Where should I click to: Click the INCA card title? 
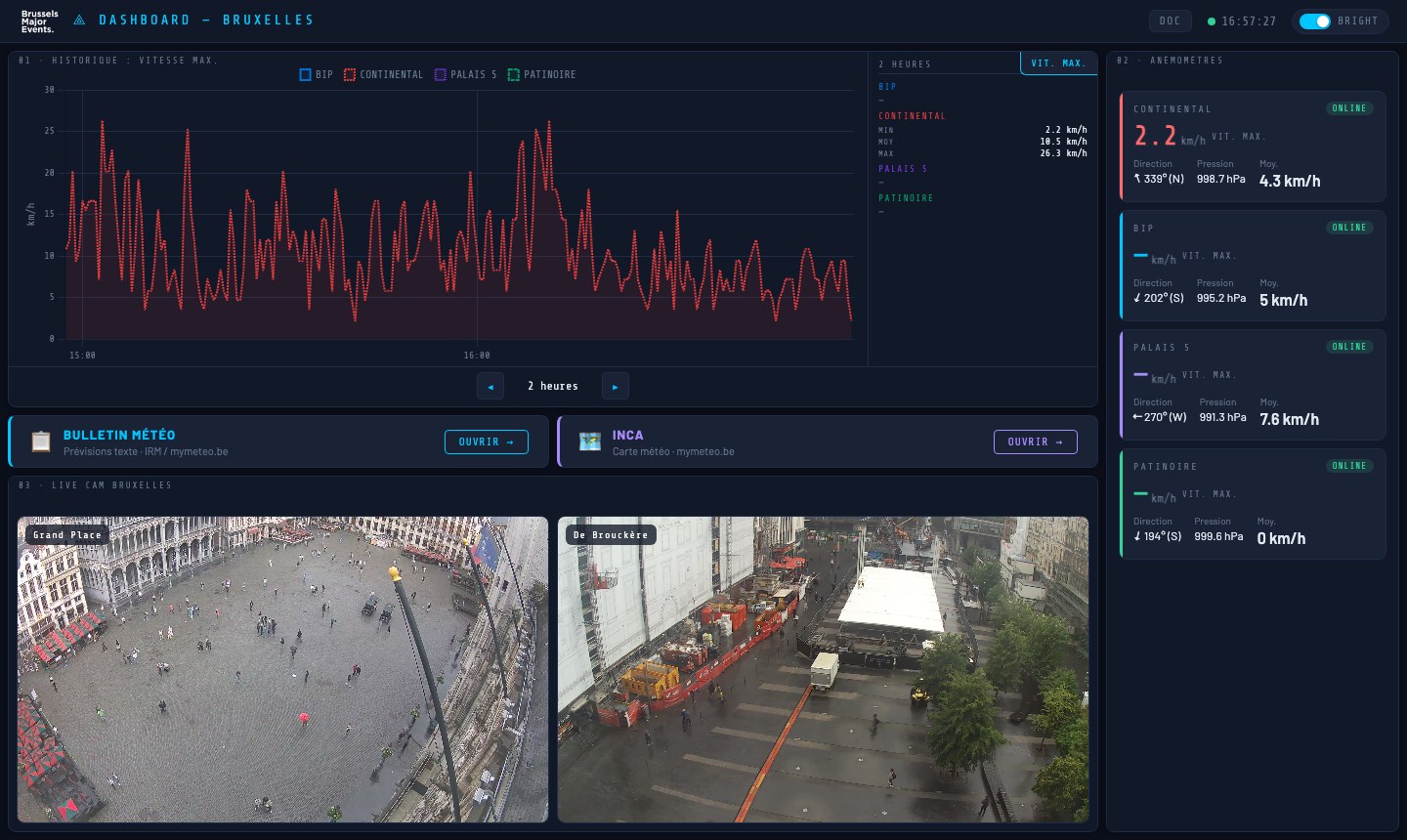[628, 435]
